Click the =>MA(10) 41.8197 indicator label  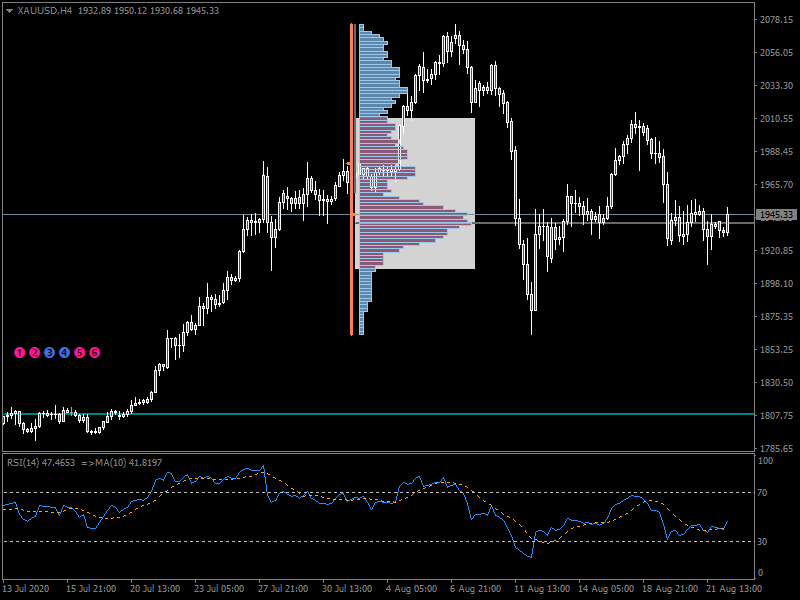point(121,463)
